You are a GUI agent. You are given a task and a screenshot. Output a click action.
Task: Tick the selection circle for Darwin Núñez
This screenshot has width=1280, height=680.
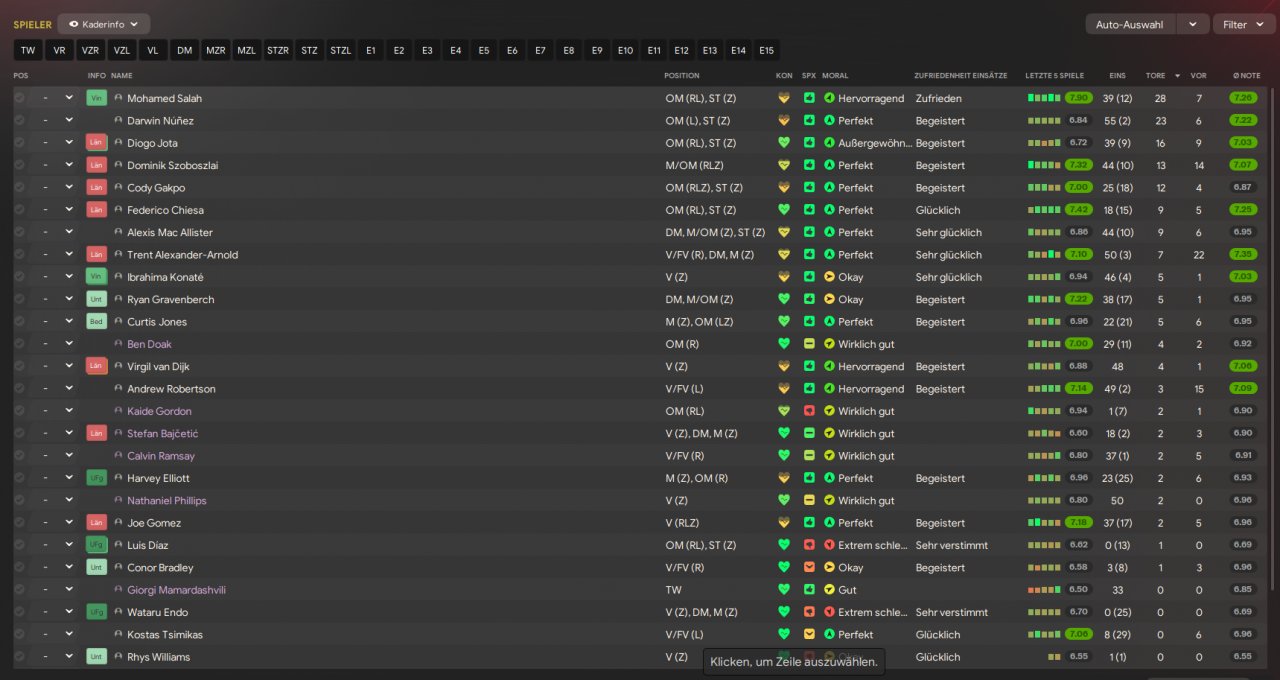click(19, 121)
